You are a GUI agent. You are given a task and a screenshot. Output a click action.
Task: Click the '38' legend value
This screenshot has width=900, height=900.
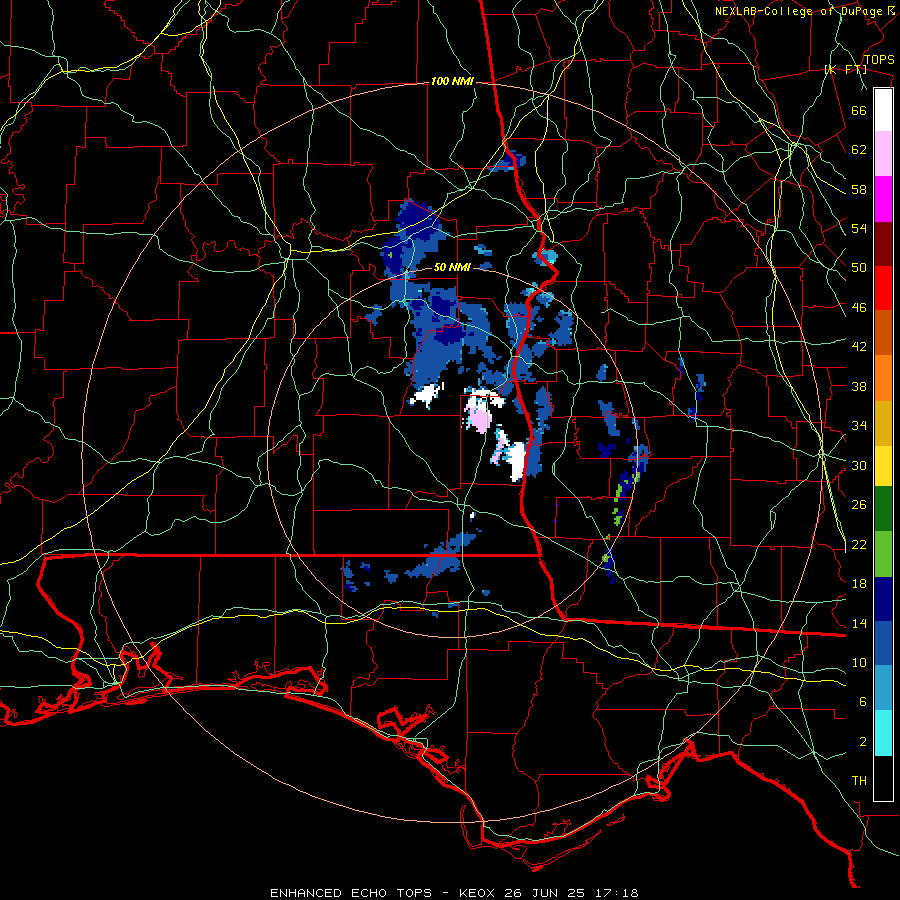[x=859, y=386]
